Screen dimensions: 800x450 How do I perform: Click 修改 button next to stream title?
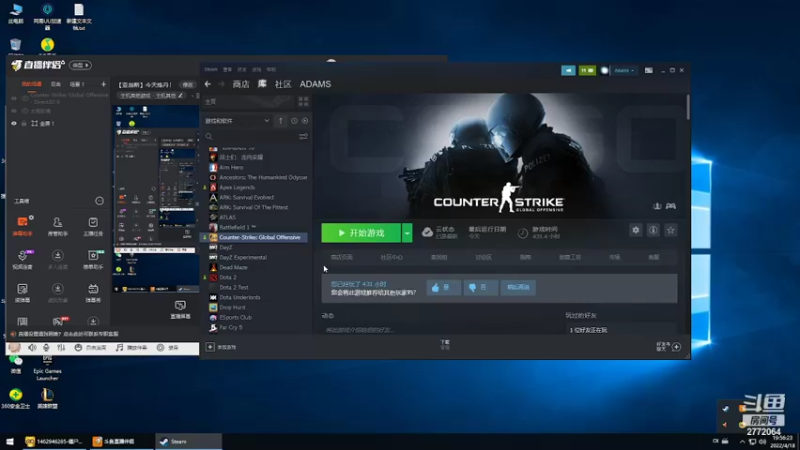[188, 85]
